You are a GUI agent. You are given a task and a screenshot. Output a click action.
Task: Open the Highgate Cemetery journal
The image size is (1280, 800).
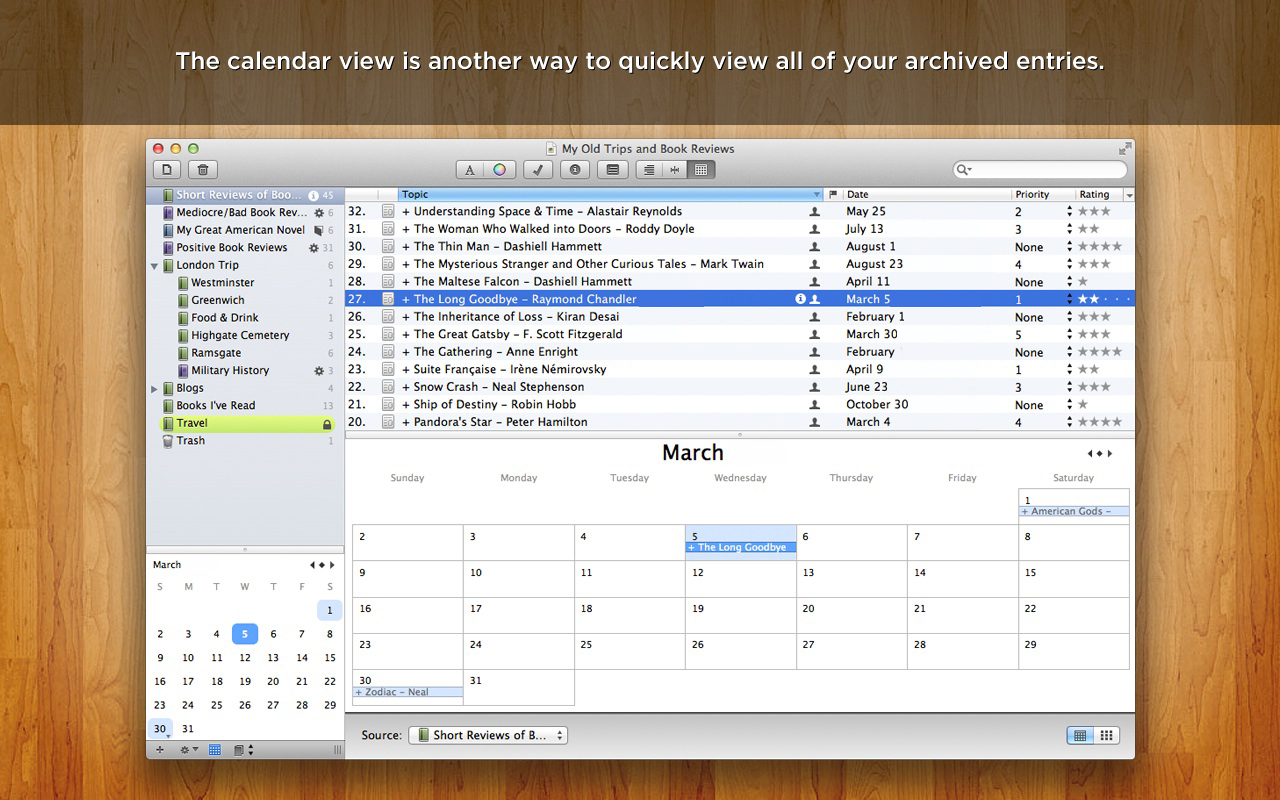pyautogui.click(x=245, y=335)
